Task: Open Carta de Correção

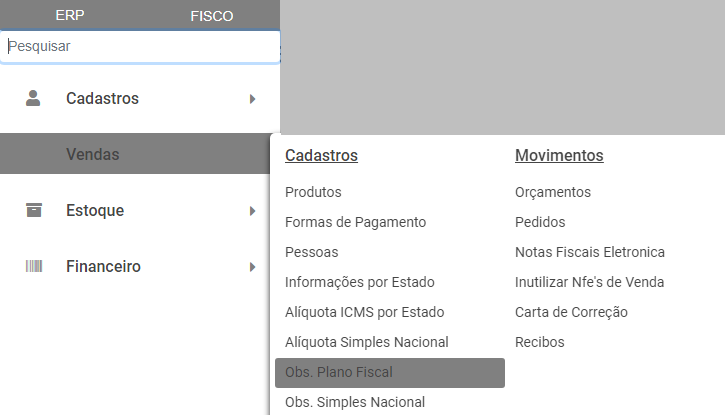Action: coord(571,312)
